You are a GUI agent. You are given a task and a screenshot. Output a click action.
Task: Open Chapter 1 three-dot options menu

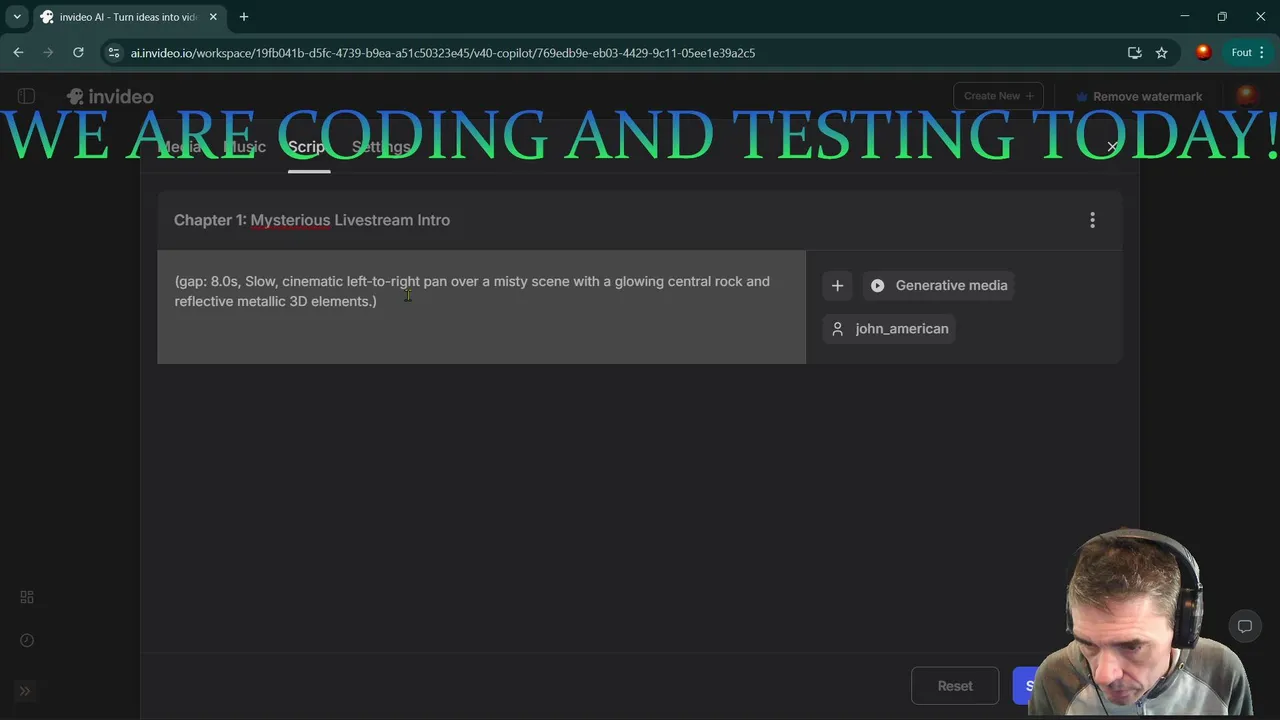tap(1092, 220)
